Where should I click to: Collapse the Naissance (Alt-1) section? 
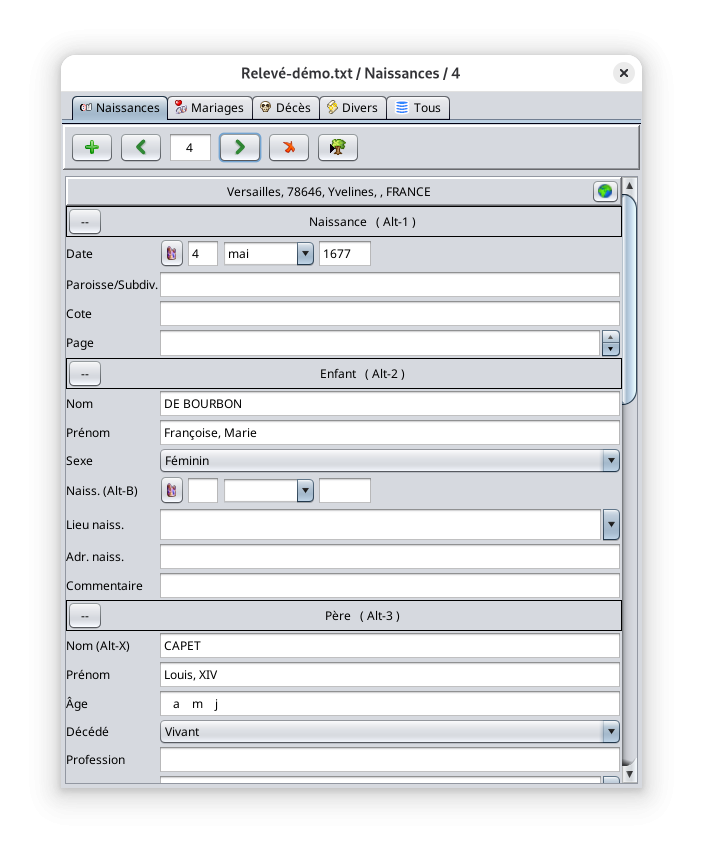85,222
